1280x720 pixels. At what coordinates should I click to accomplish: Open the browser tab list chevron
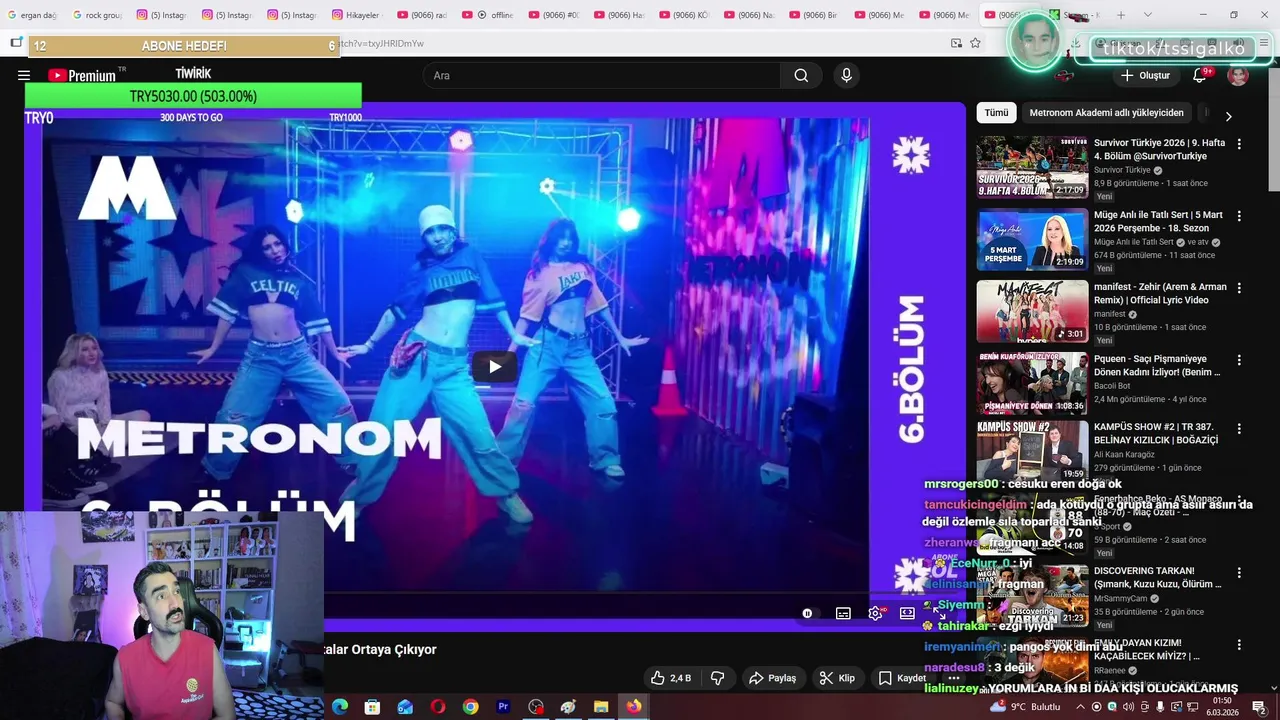[1147, 15]
